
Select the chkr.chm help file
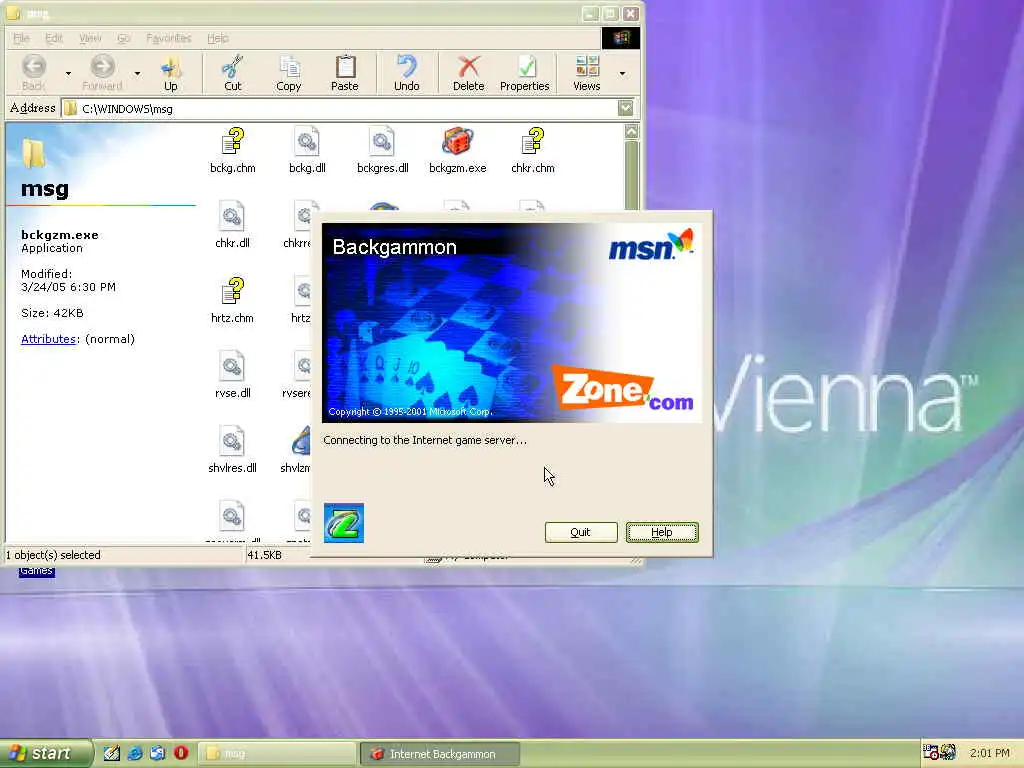533,150
